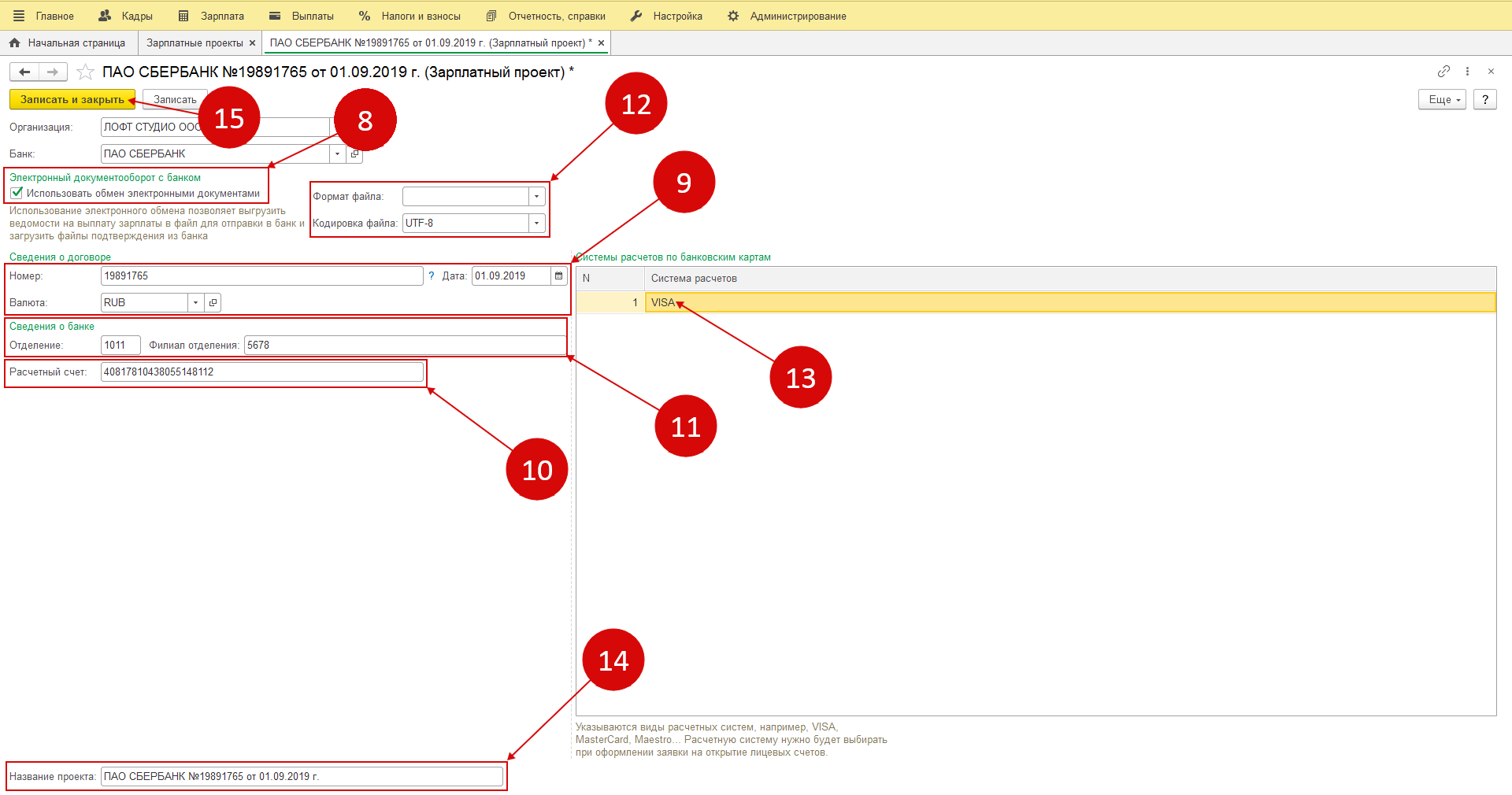
Task: Open the Валюта dropdown list
Action: coord(195,303)
